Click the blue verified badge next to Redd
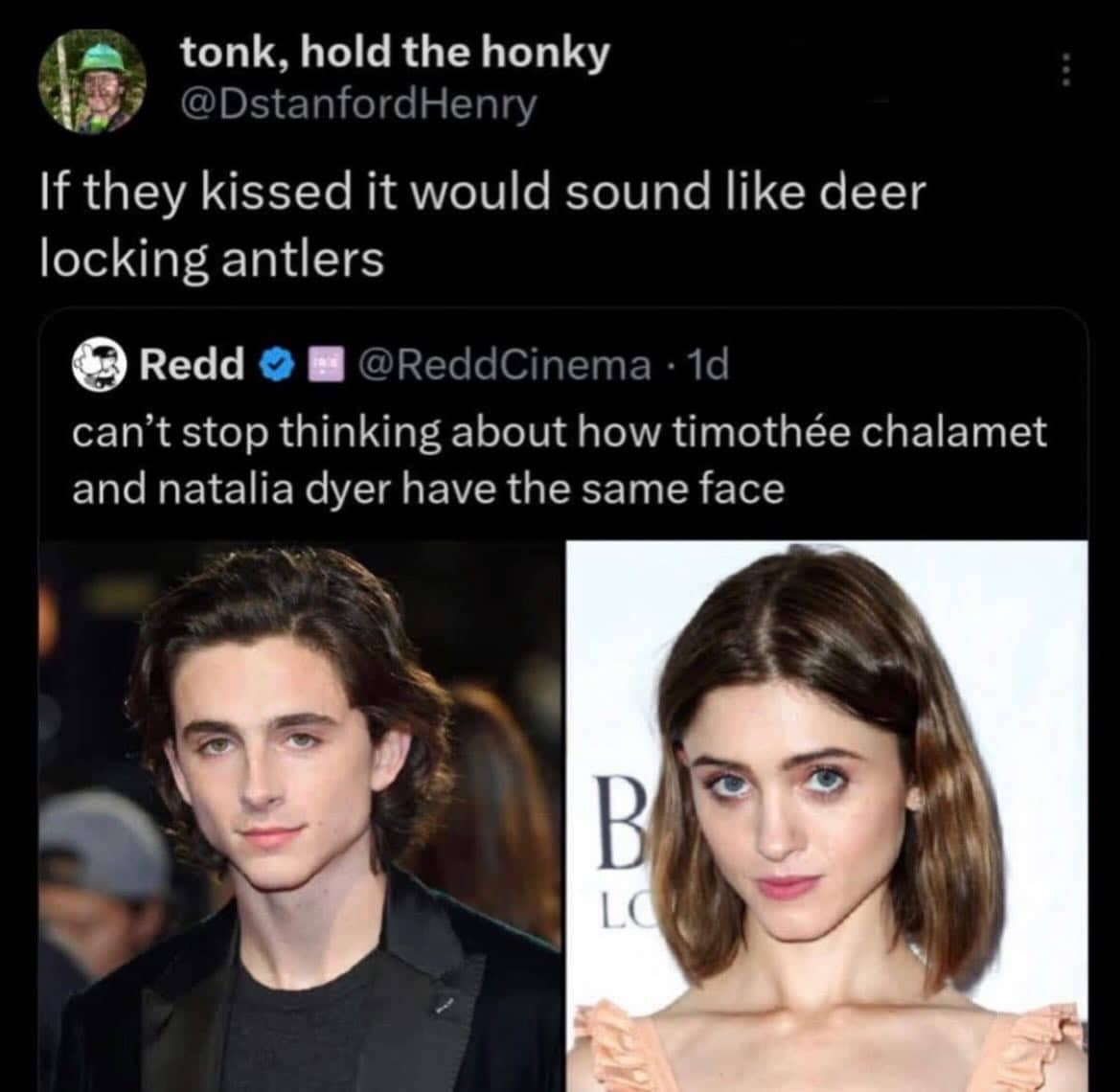This screenshot has width=1120, height=1092. 276,364
